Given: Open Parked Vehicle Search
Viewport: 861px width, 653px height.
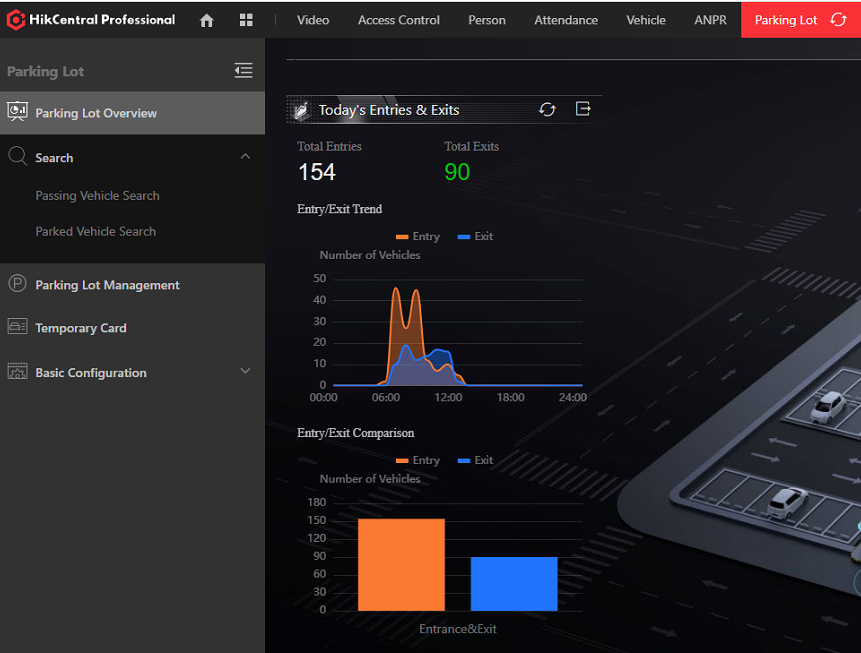Looking at the screenshot, I should (95, 231).
